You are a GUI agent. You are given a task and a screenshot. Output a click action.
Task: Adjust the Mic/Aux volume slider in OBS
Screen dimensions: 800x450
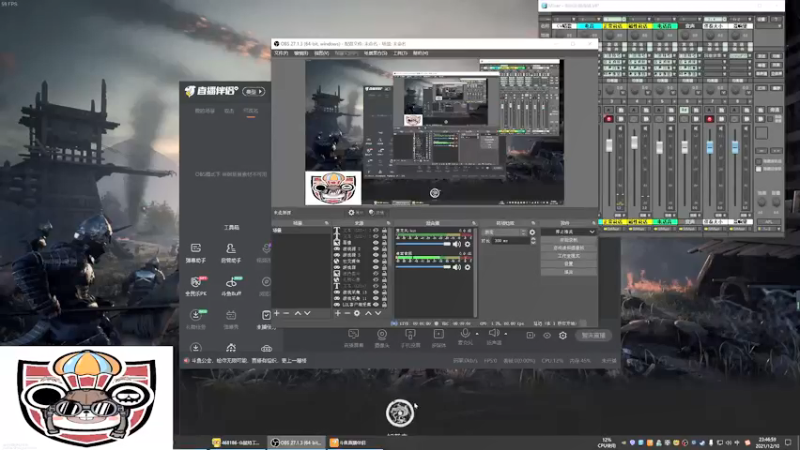point(423,244)
